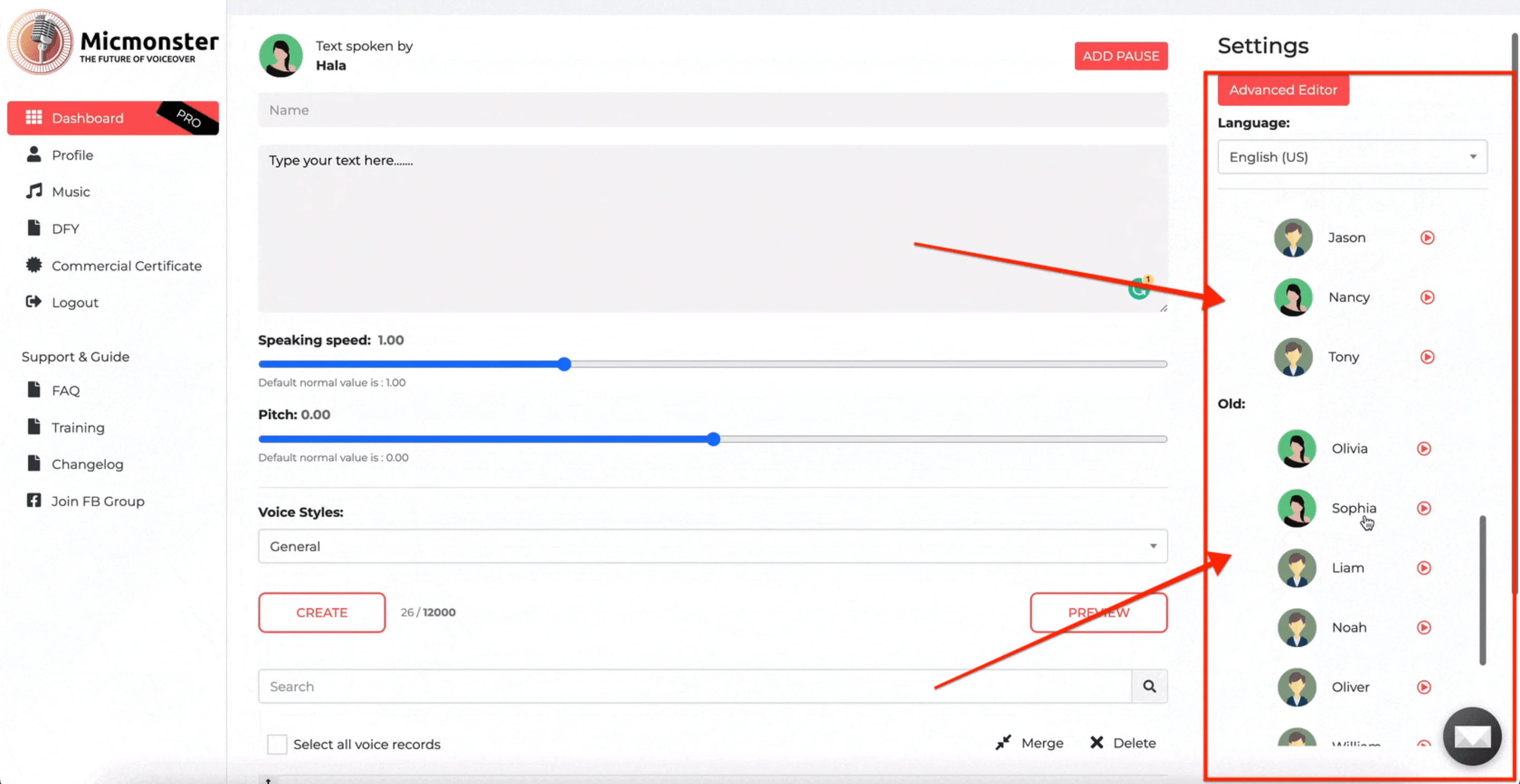1520x784 pixels.
Task: Click the Commercial Certificate badge icon
Action: pos(34,265)
